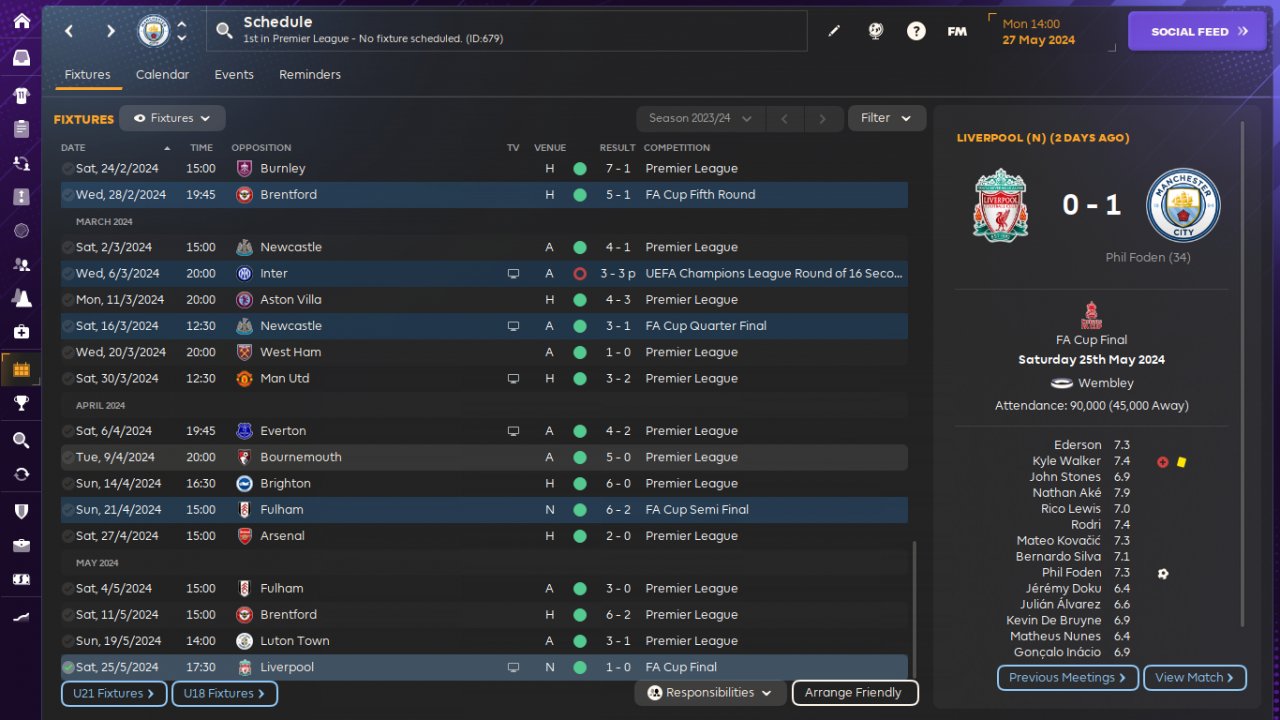
Task: Open the Home screen from the sidebar
Action: tap(21, 21)
